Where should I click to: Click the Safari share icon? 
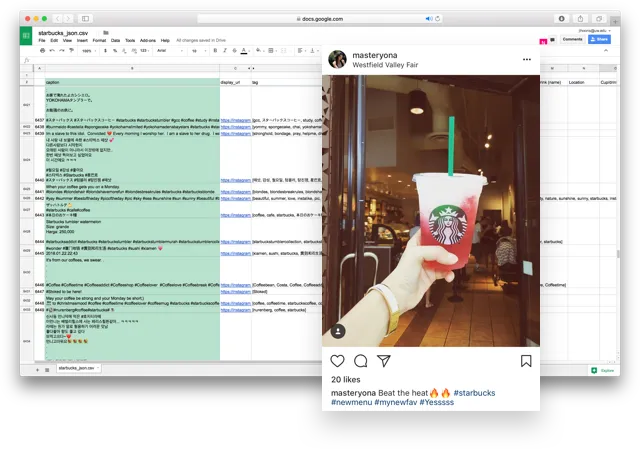580,18
